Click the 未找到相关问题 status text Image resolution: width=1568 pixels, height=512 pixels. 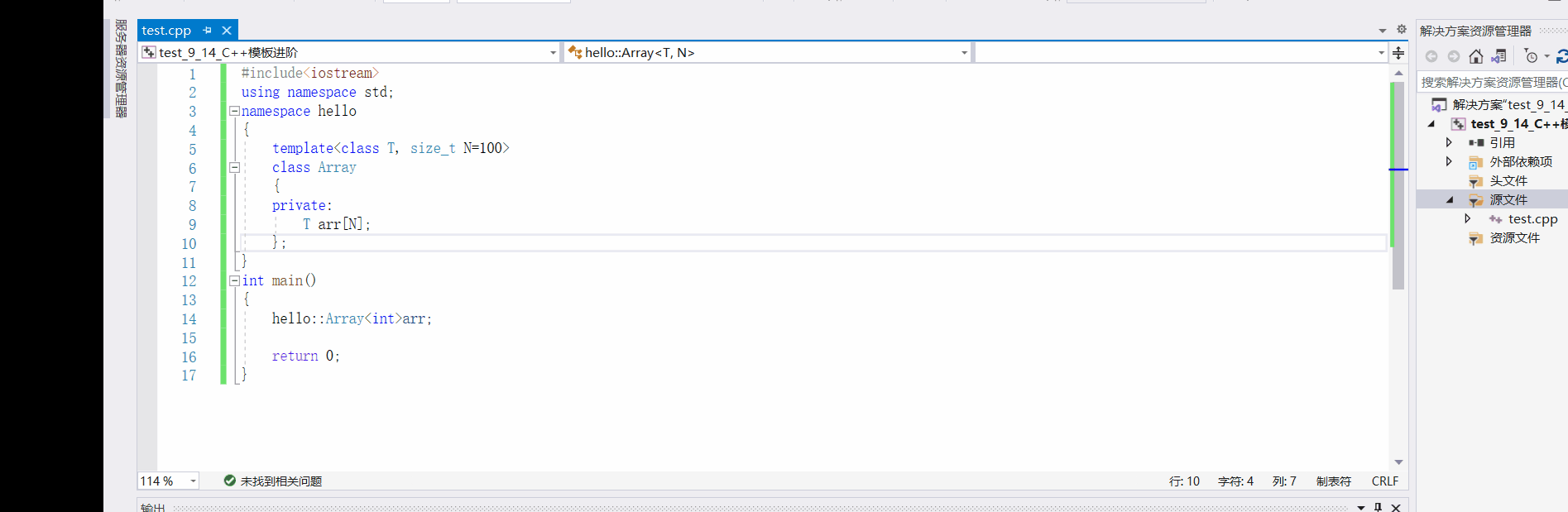[281, 481]
